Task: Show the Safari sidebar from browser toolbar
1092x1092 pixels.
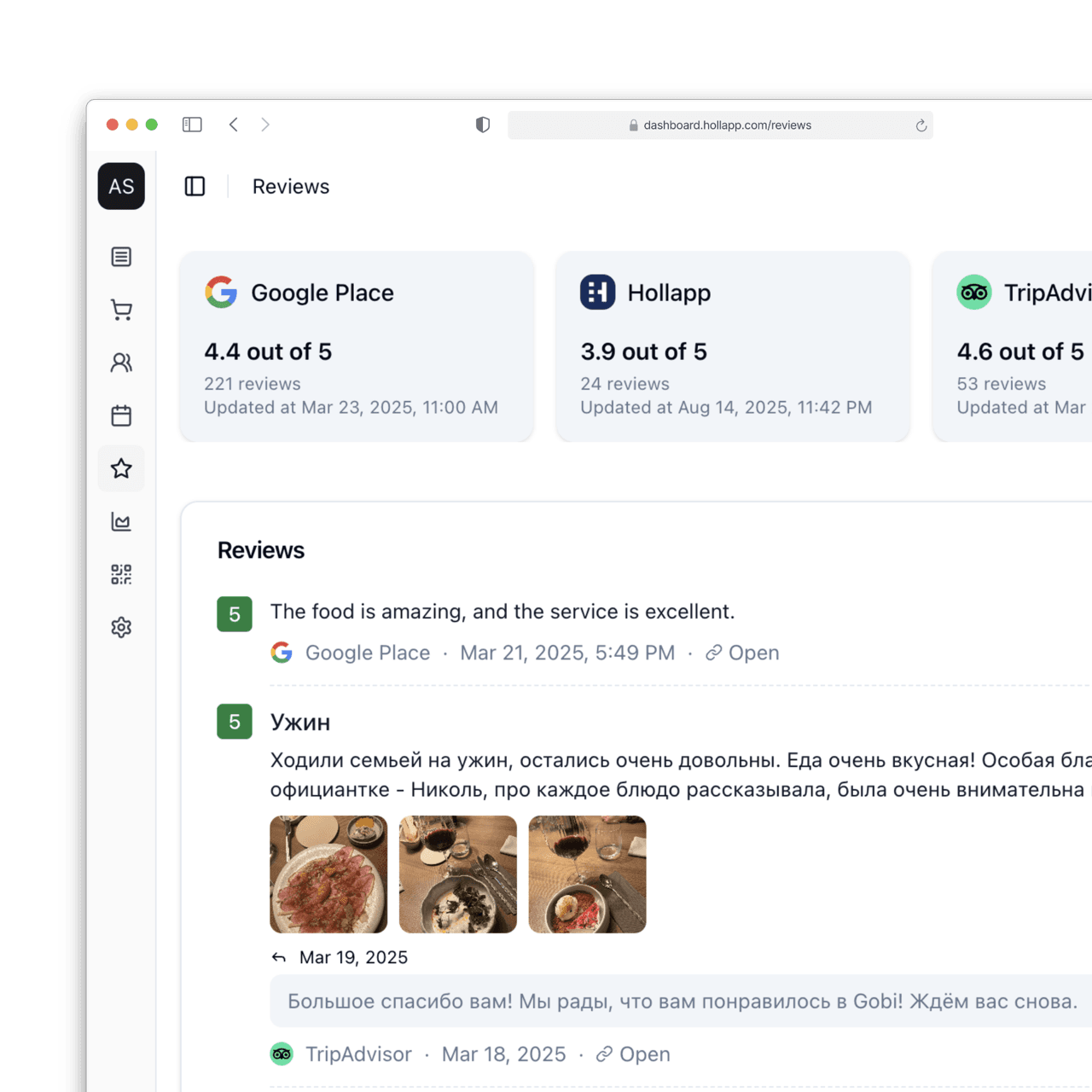Action: coord(192,125)
